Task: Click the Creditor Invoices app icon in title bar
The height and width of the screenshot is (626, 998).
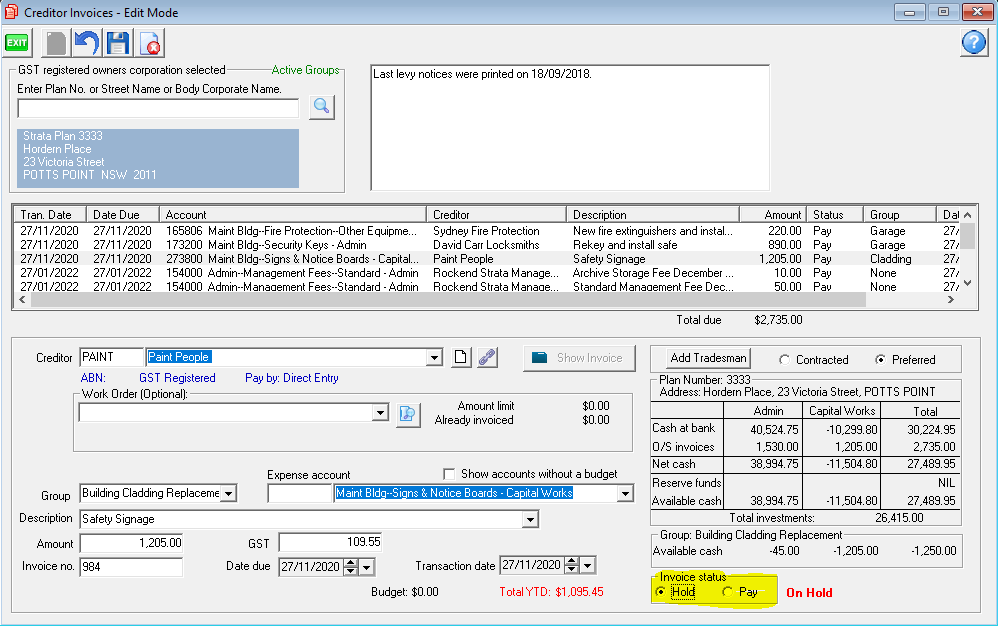Action: pos(11,12)
